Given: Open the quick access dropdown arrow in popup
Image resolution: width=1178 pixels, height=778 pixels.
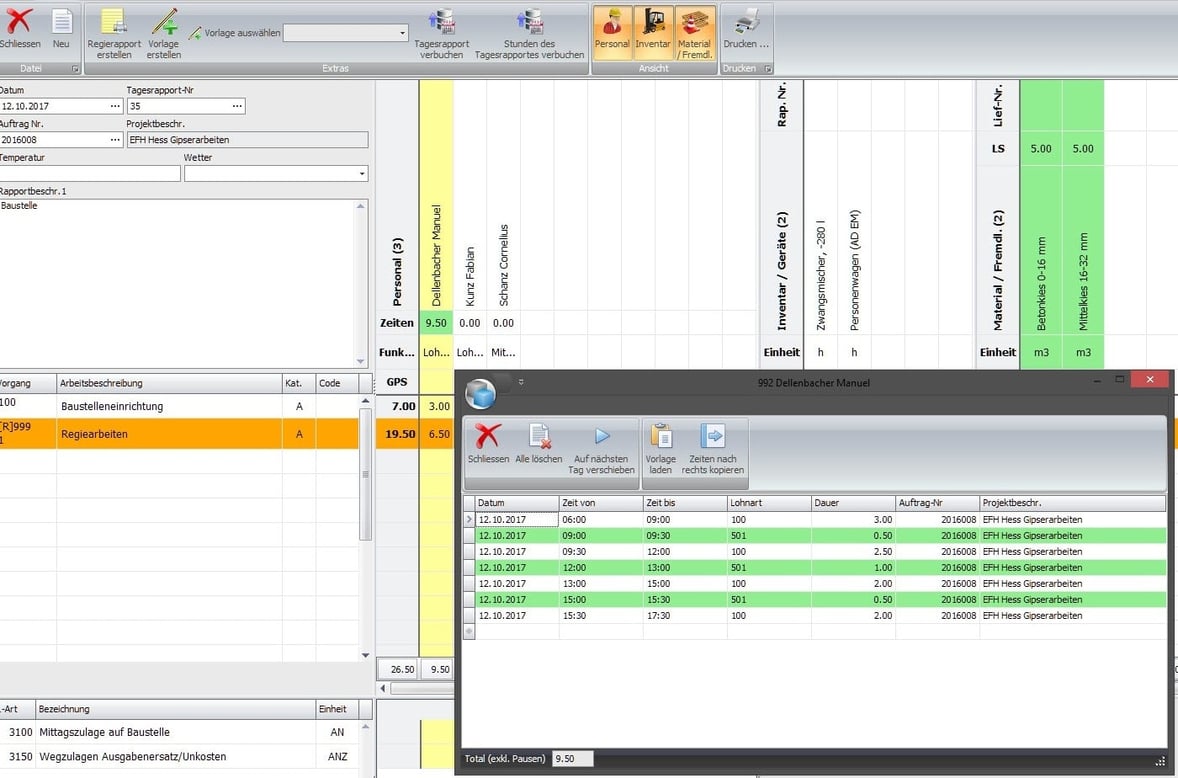Looking at the screenshot, I should click(x=521, y=382).
